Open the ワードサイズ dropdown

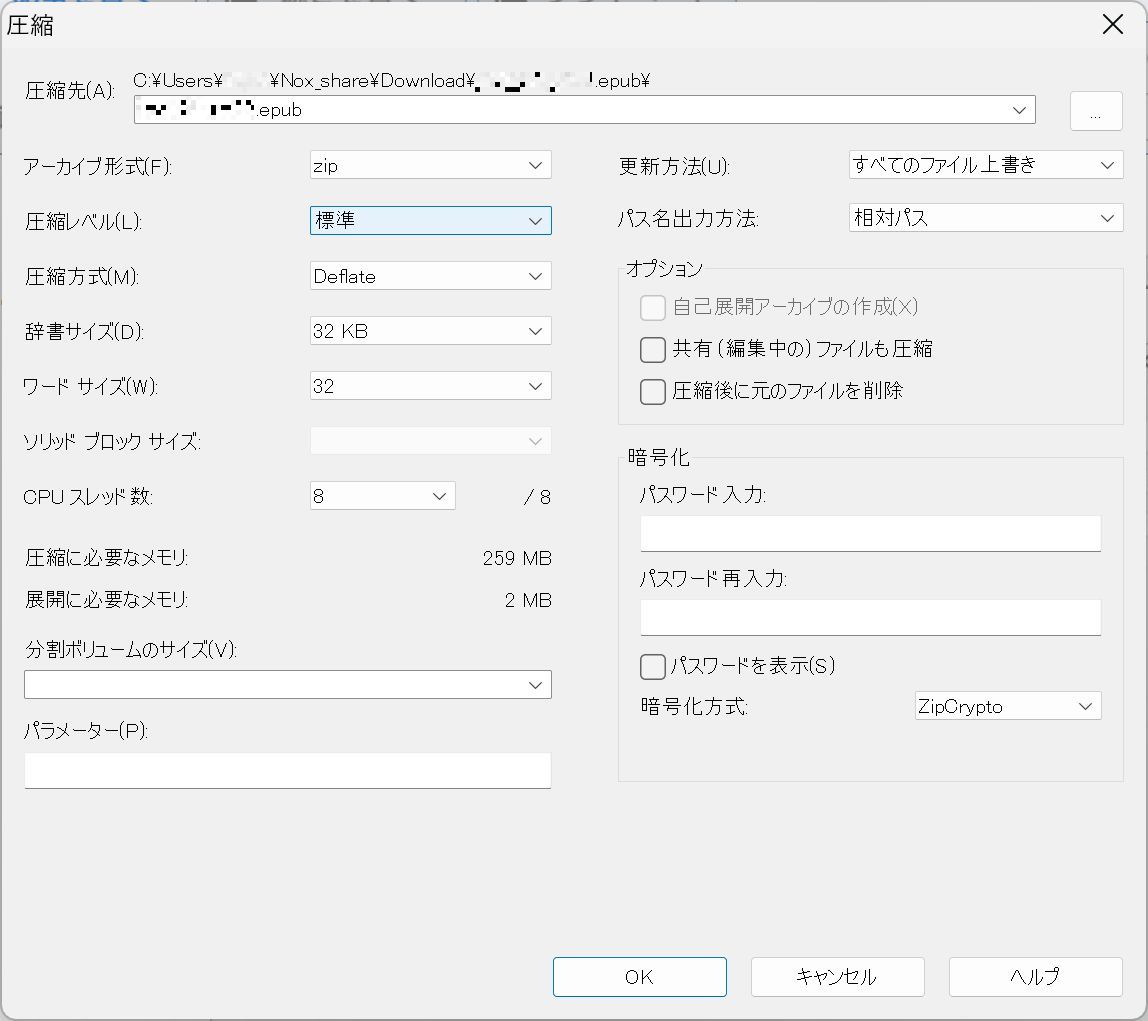pos(430,386)
